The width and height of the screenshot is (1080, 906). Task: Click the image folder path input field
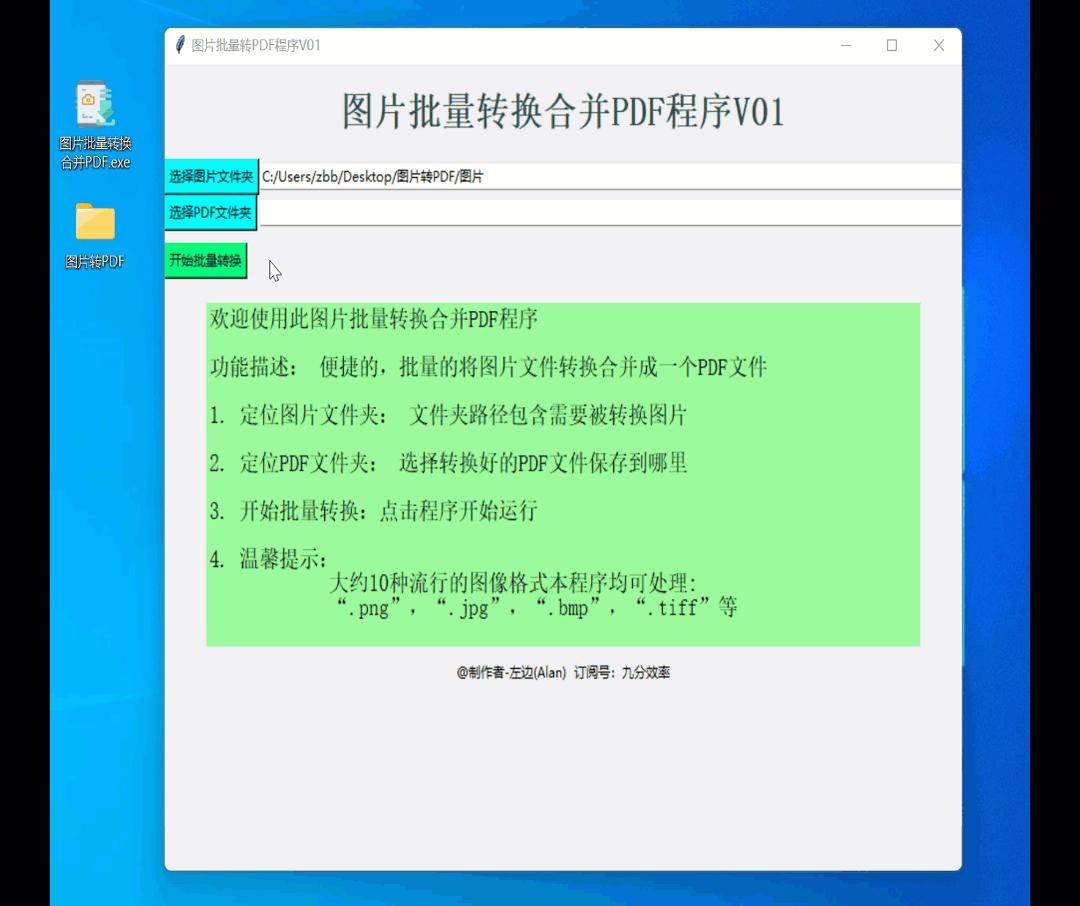(600, 176)
